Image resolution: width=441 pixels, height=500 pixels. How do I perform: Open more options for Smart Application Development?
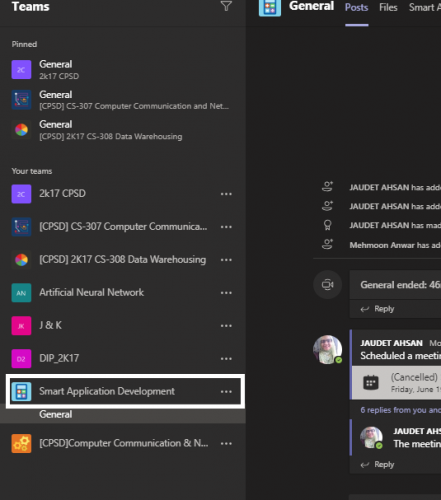226,392
